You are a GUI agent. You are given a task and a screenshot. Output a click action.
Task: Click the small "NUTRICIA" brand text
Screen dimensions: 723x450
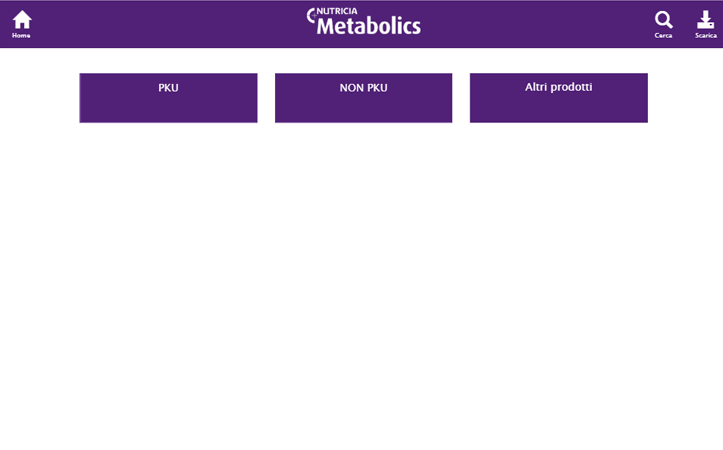337,12
